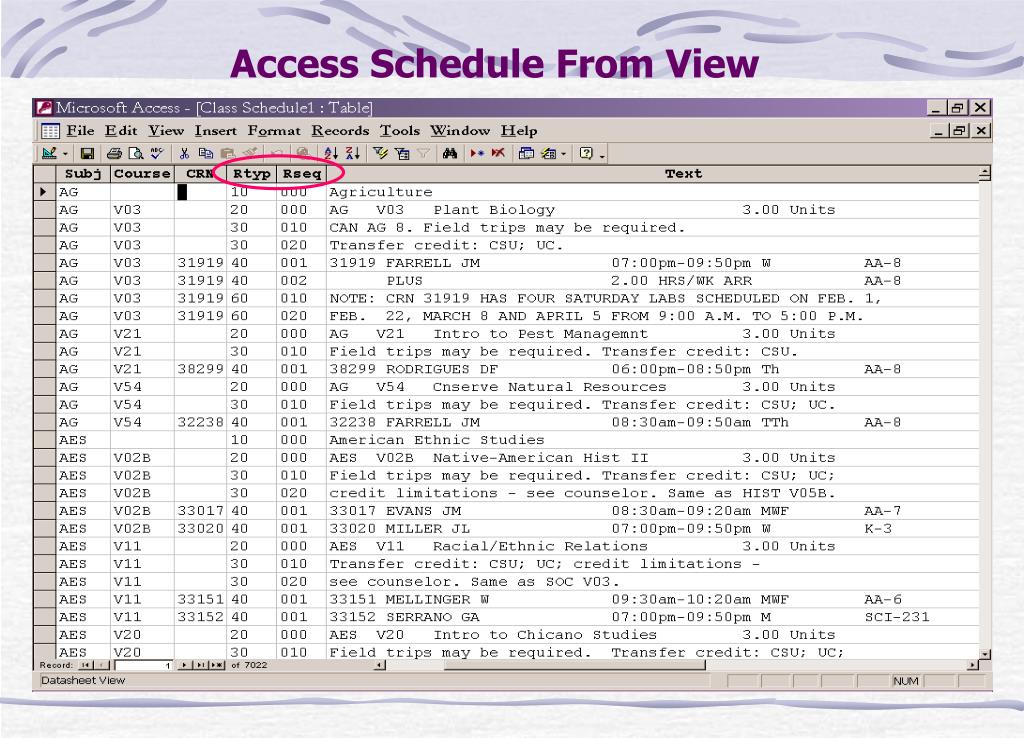Expand the New Object dropdown arrow
Viewport: 1024px width, 738px height.
pyautogui.click(x=563, y=153)
